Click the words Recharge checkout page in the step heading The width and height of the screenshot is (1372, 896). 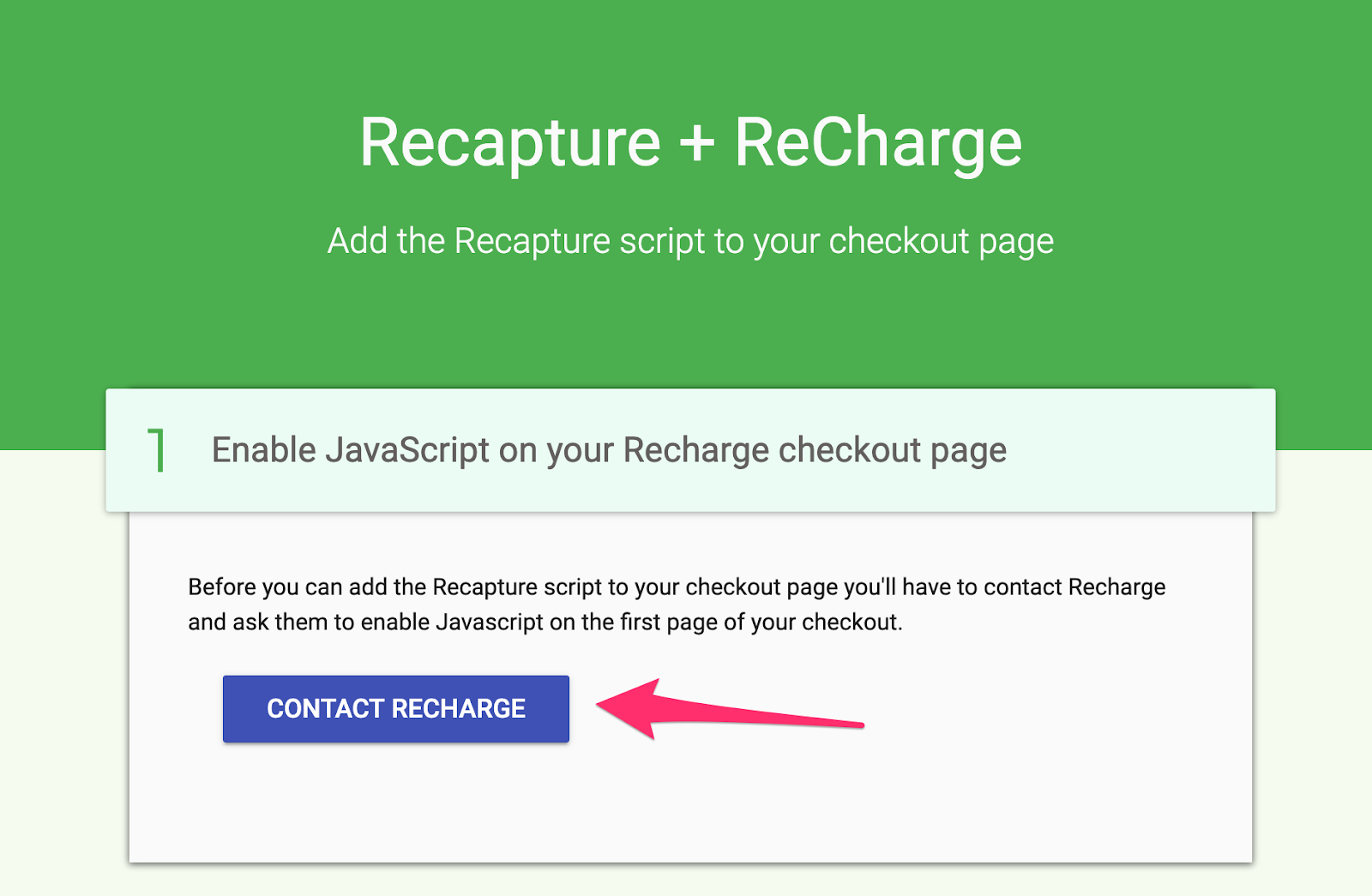click(815, 450)
